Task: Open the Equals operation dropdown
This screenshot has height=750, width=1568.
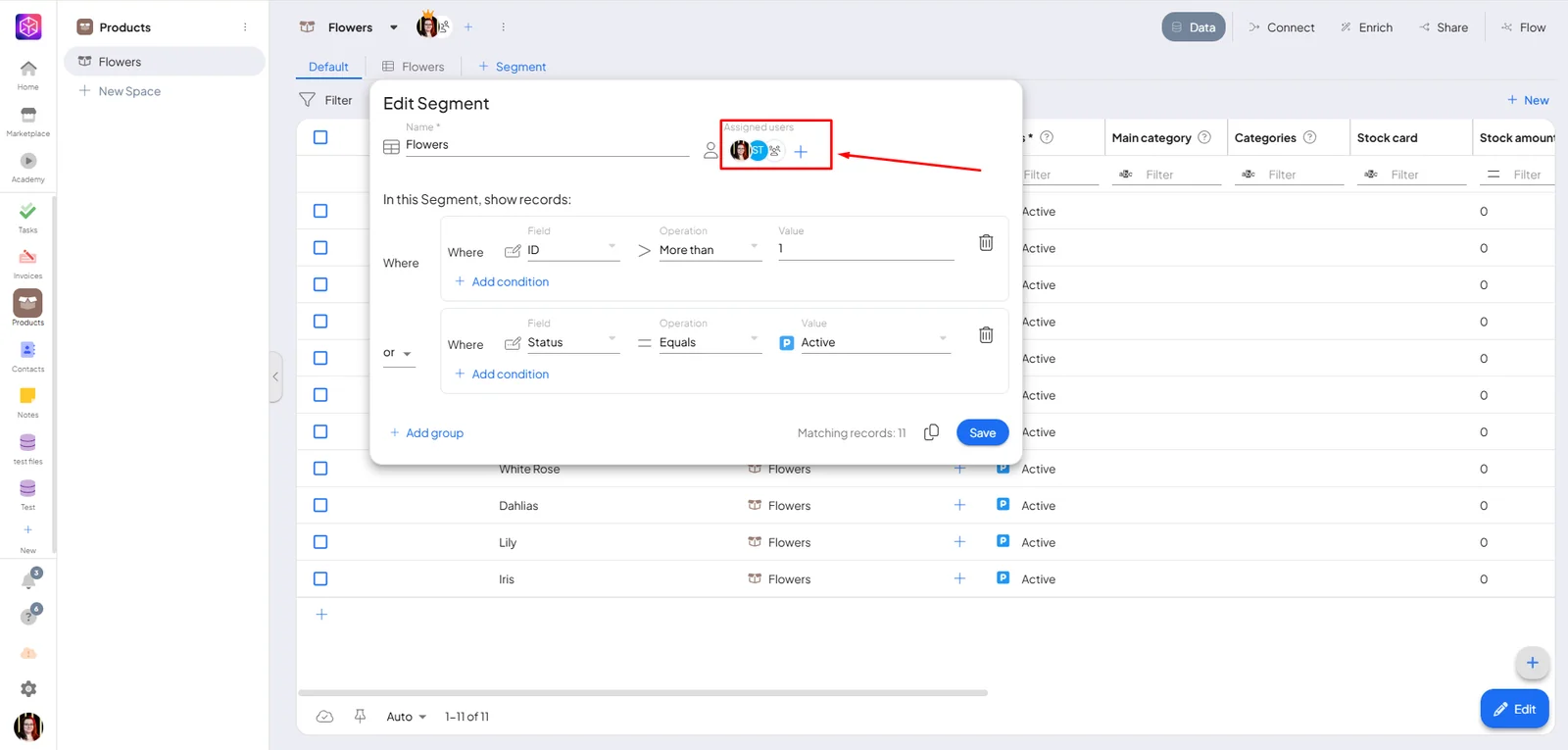Action: click(x=710, y=342)
